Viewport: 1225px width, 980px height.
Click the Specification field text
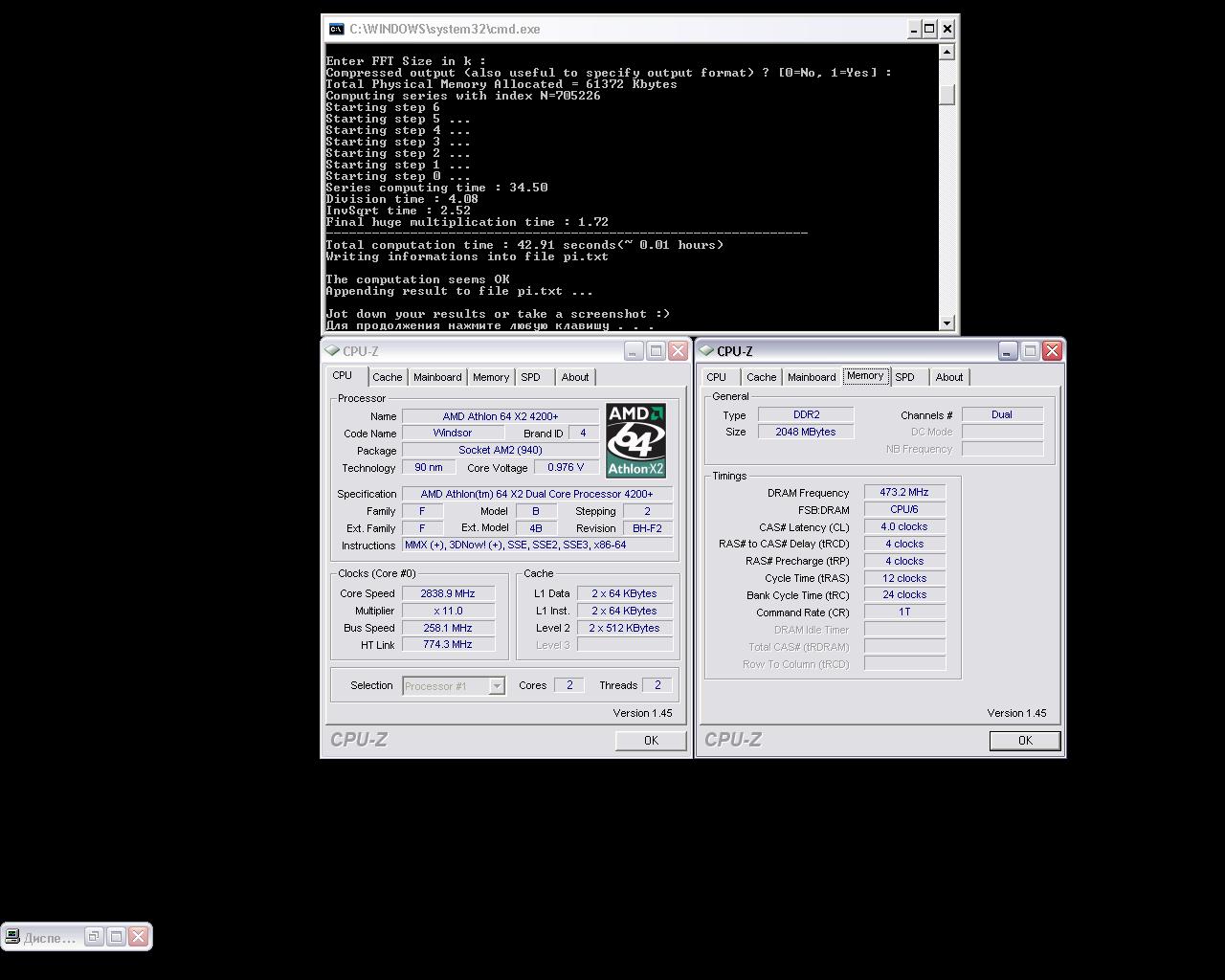point(537,494)
